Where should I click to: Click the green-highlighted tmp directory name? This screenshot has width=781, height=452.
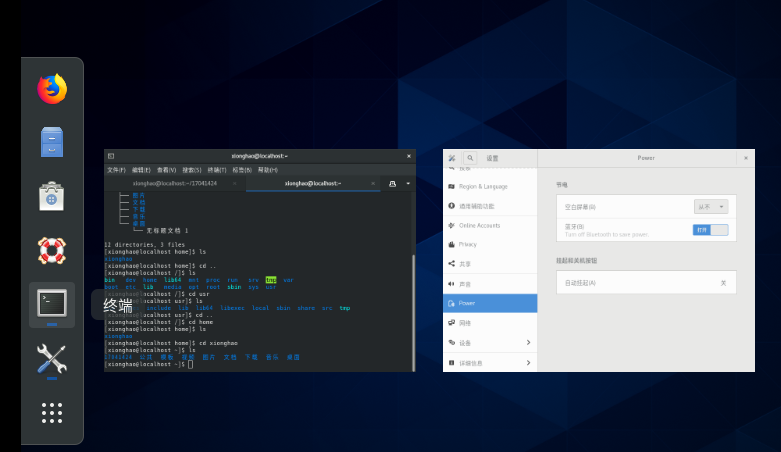[271, 280]
